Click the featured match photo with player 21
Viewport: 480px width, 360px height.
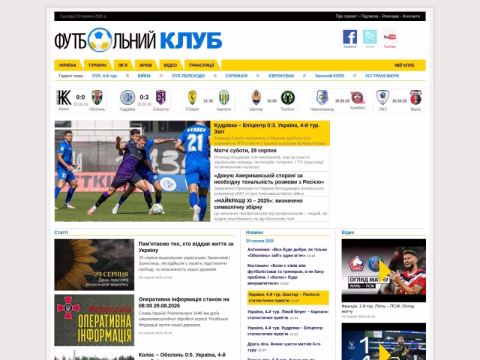coord(132,171)
